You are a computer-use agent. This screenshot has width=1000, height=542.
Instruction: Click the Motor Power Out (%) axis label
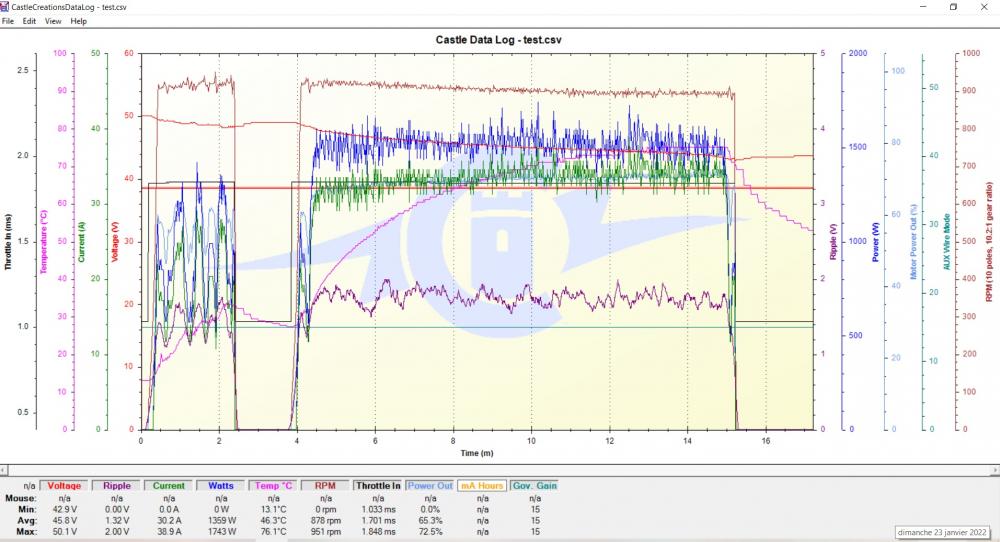pos(913,242)
